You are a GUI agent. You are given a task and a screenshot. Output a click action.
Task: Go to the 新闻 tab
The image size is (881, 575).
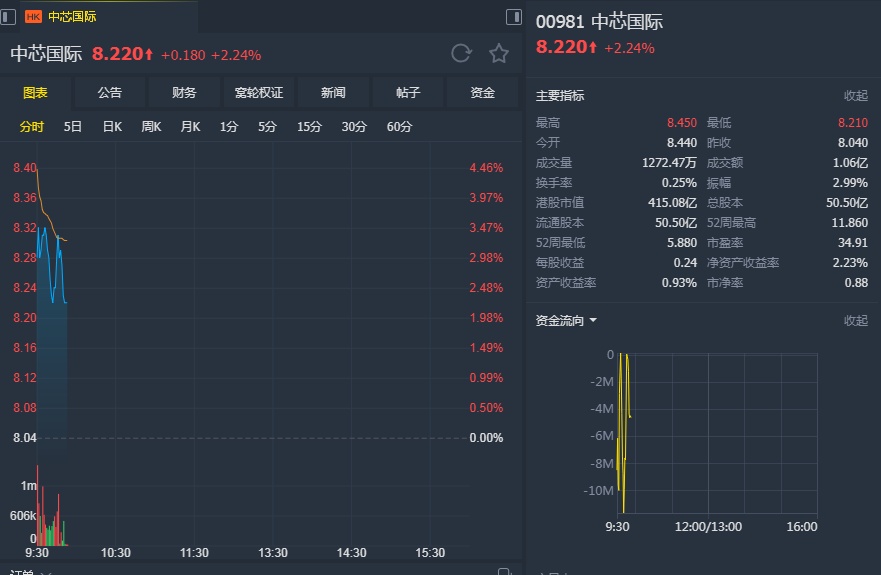[x=333, y=93]
